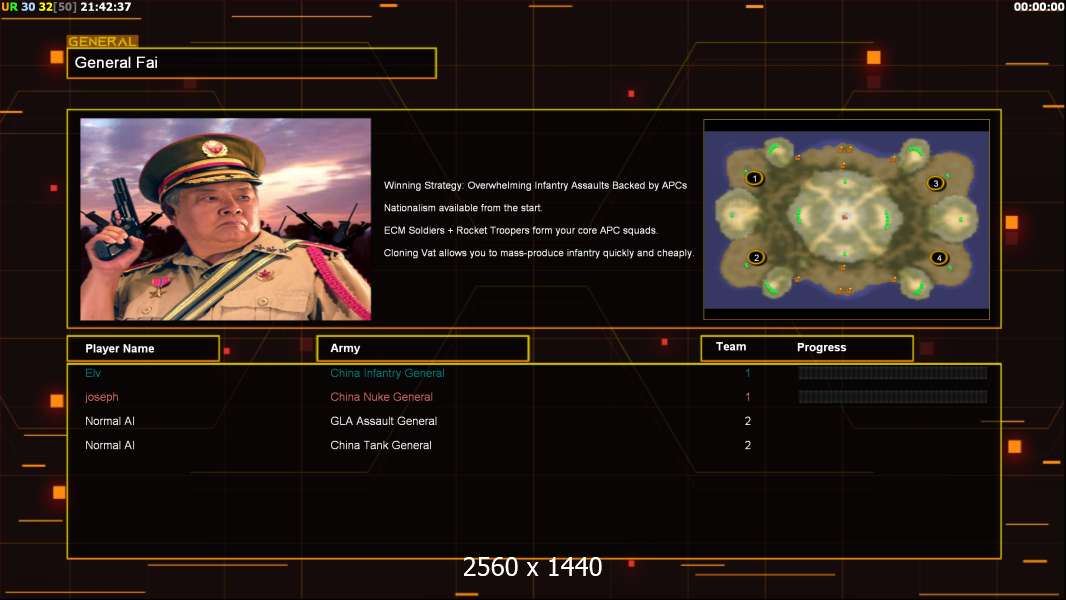Click the Cloning Vat description line
The height and width of the screenshot is (600, 1066).
(x=538, y=253)
